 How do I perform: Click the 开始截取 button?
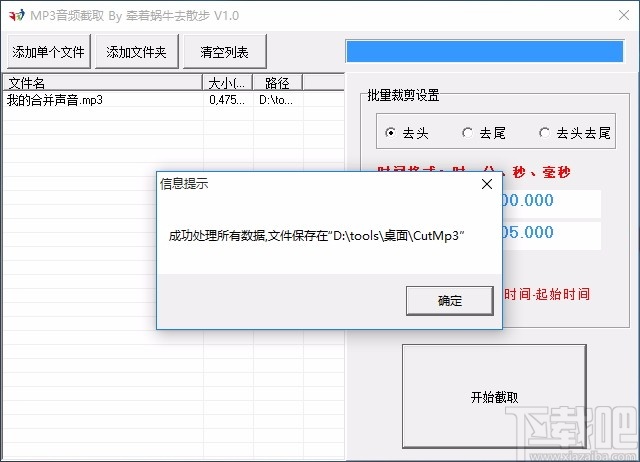[494, 396]
